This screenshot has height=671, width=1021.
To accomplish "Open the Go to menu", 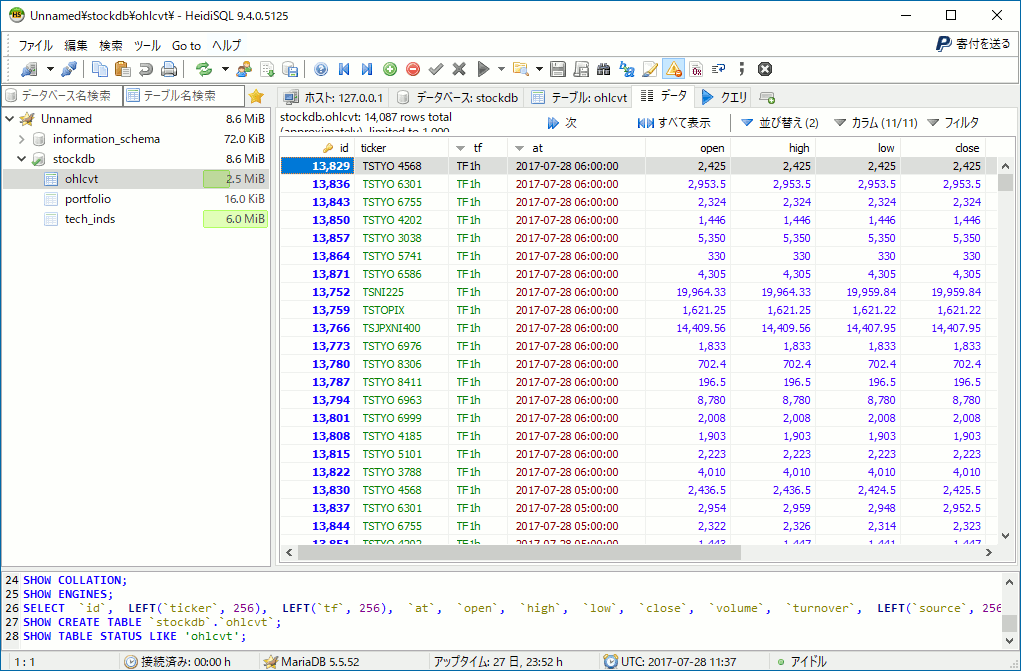I will pos(186,46).
